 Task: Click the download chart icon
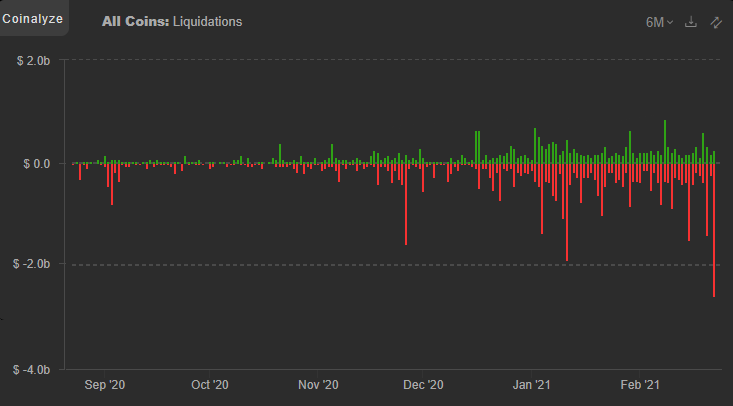coord(691,22)
